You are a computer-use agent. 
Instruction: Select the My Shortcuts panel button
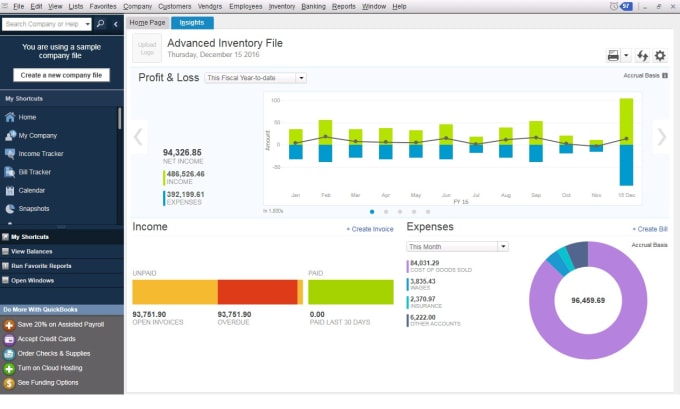[62, 237]
